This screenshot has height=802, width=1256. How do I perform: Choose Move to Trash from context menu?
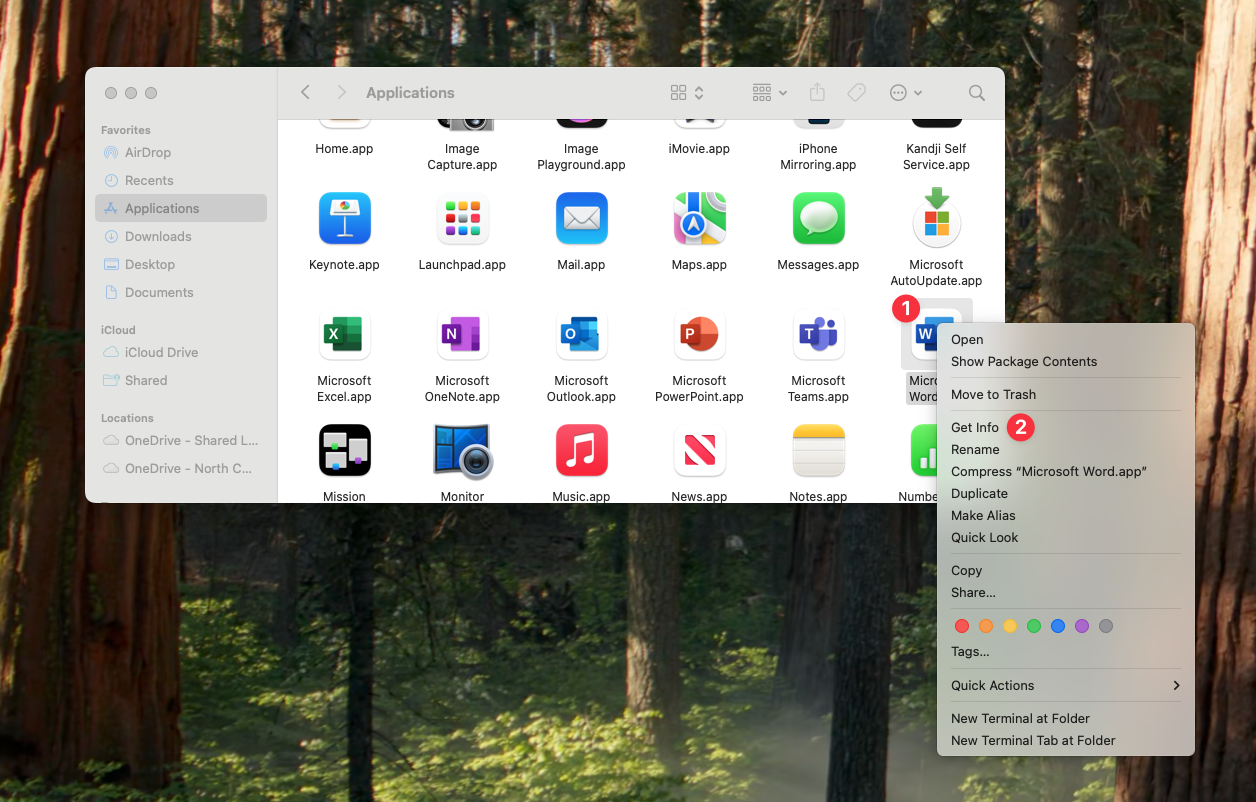click(x=993, y=394)
